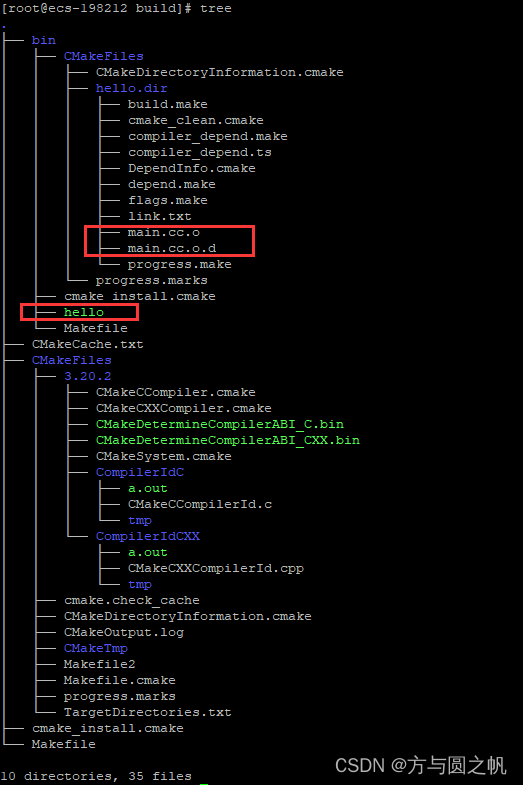Click 'CMakeDirectoryInformation.cmake' listed above hello.dir
This screenshot has height=785, width=523.
220,73
